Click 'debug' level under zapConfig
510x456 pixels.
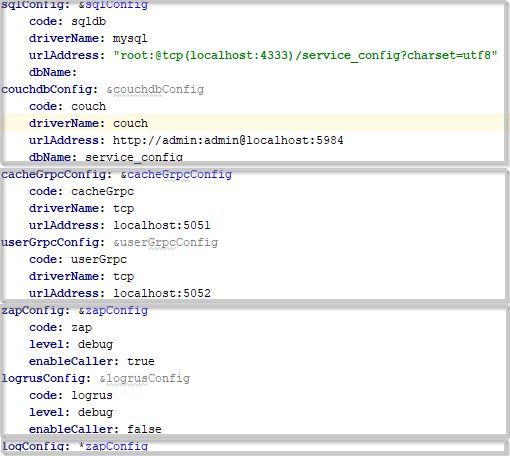tap(95, 345)
